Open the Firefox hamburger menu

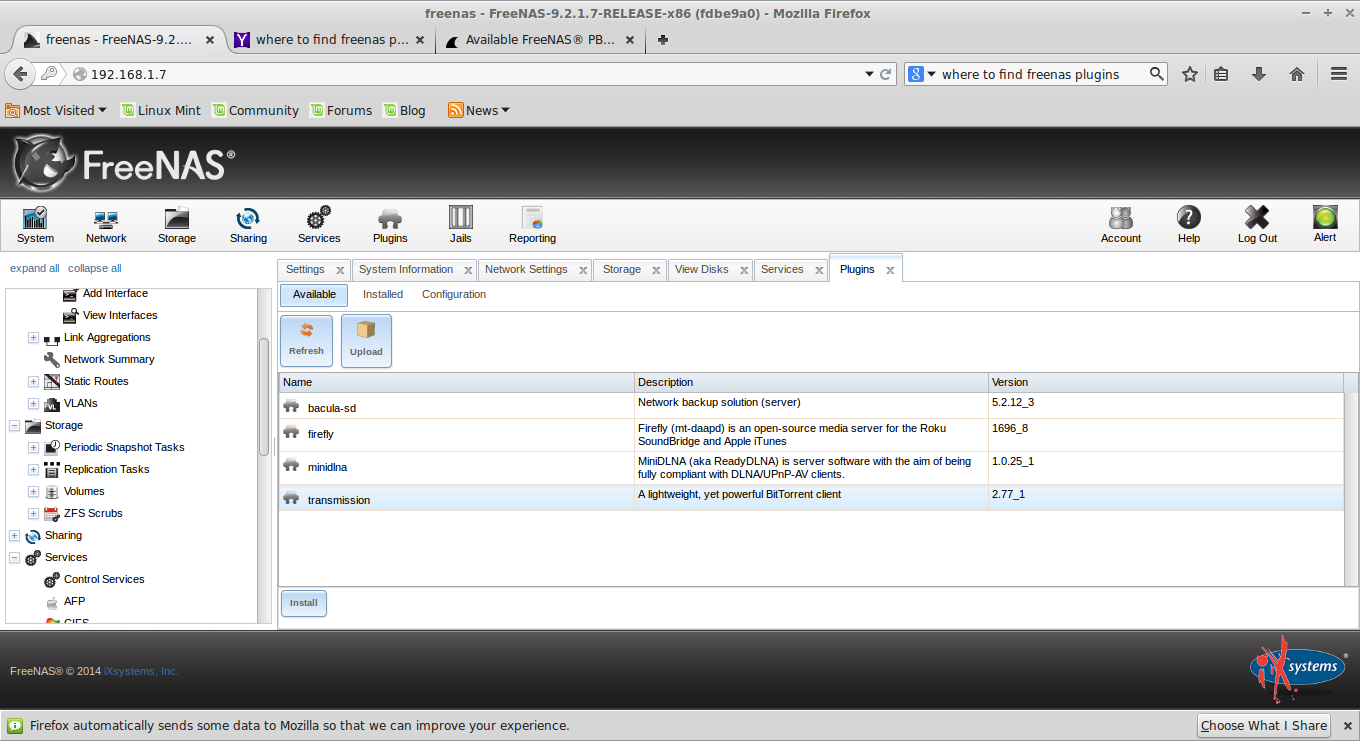[1339, 74]
